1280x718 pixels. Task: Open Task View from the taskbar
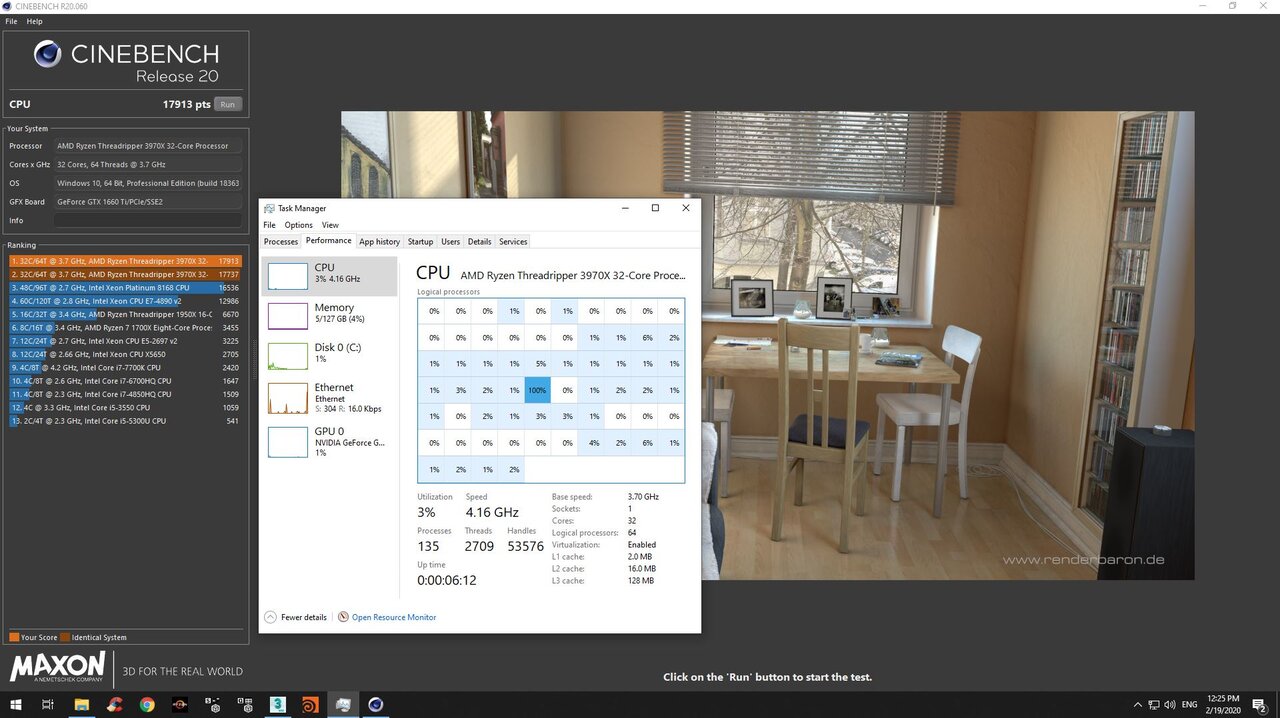click(47, 704)
